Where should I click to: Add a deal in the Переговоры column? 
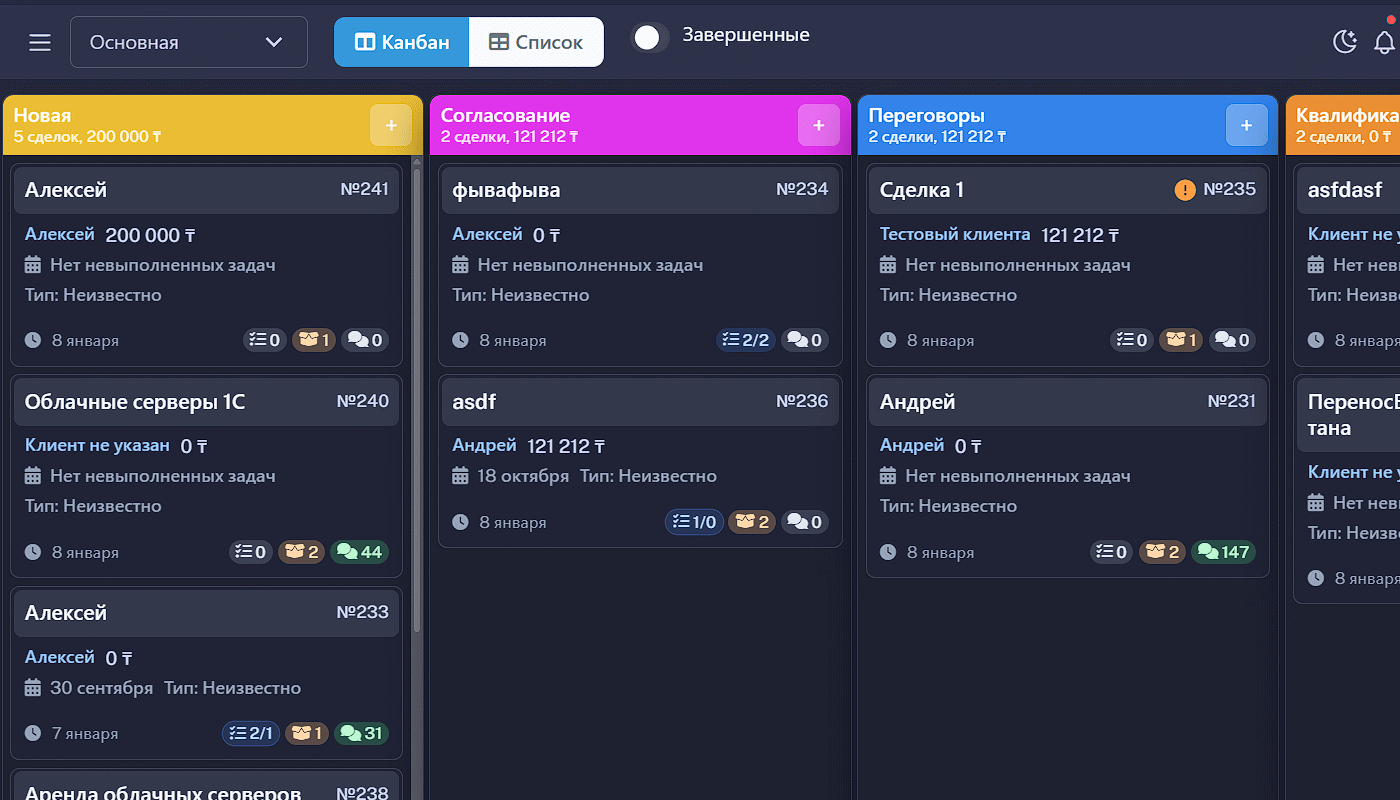click(1246, 126)
